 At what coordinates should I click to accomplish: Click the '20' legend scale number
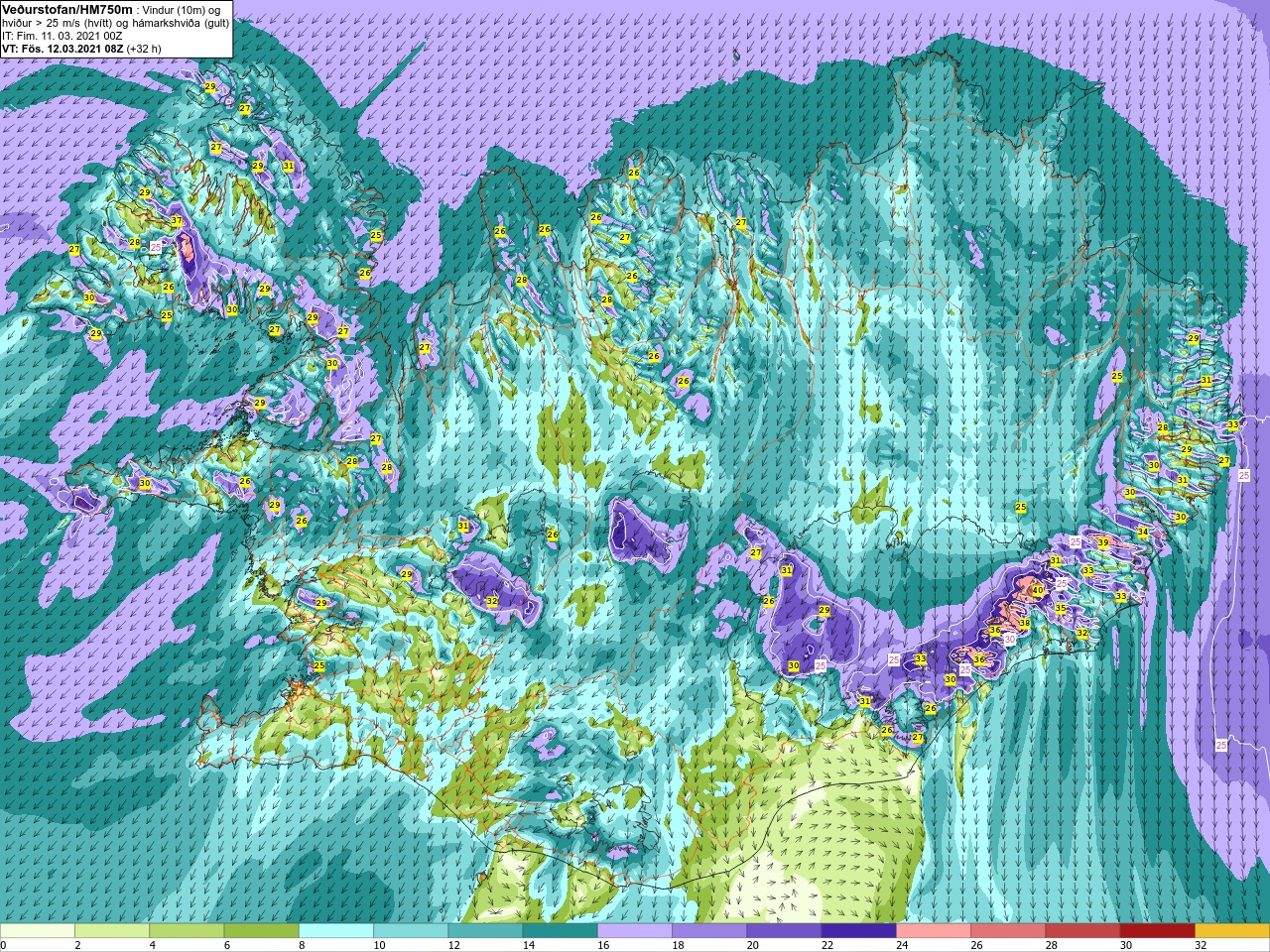[752, 945]
